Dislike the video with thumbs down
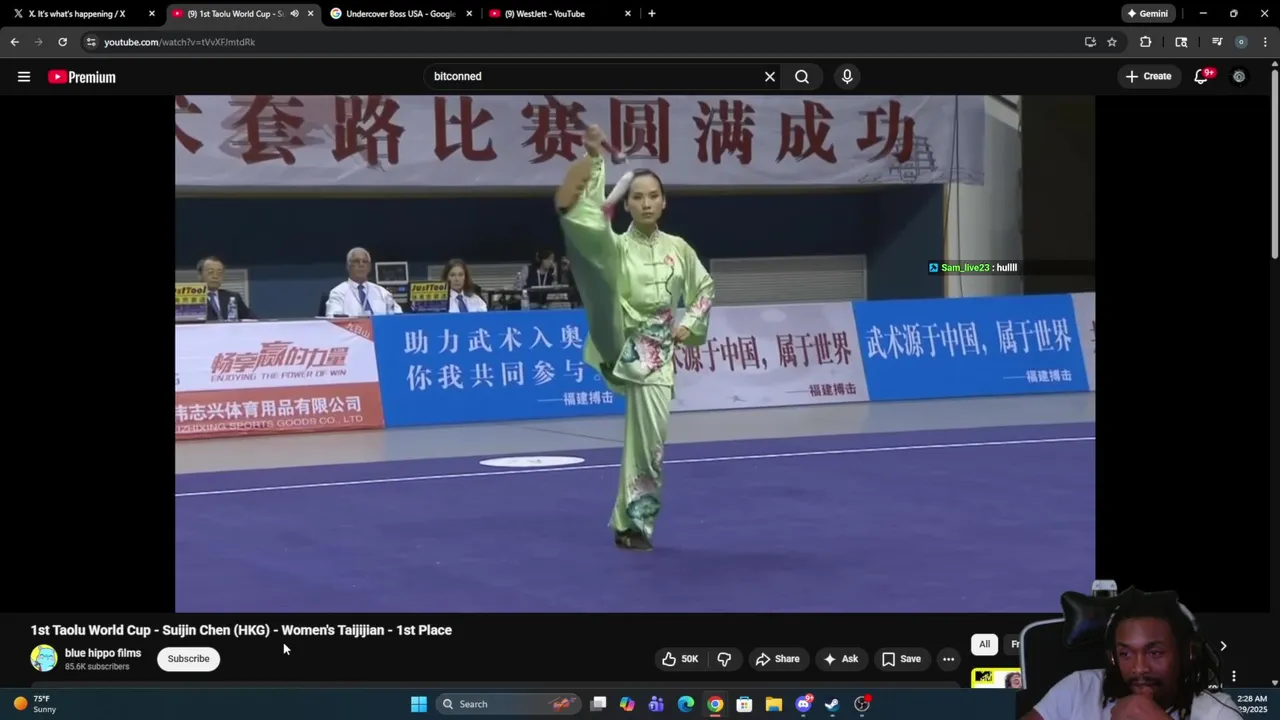The height and width of the screenshot is (720, 1280). 724,659
